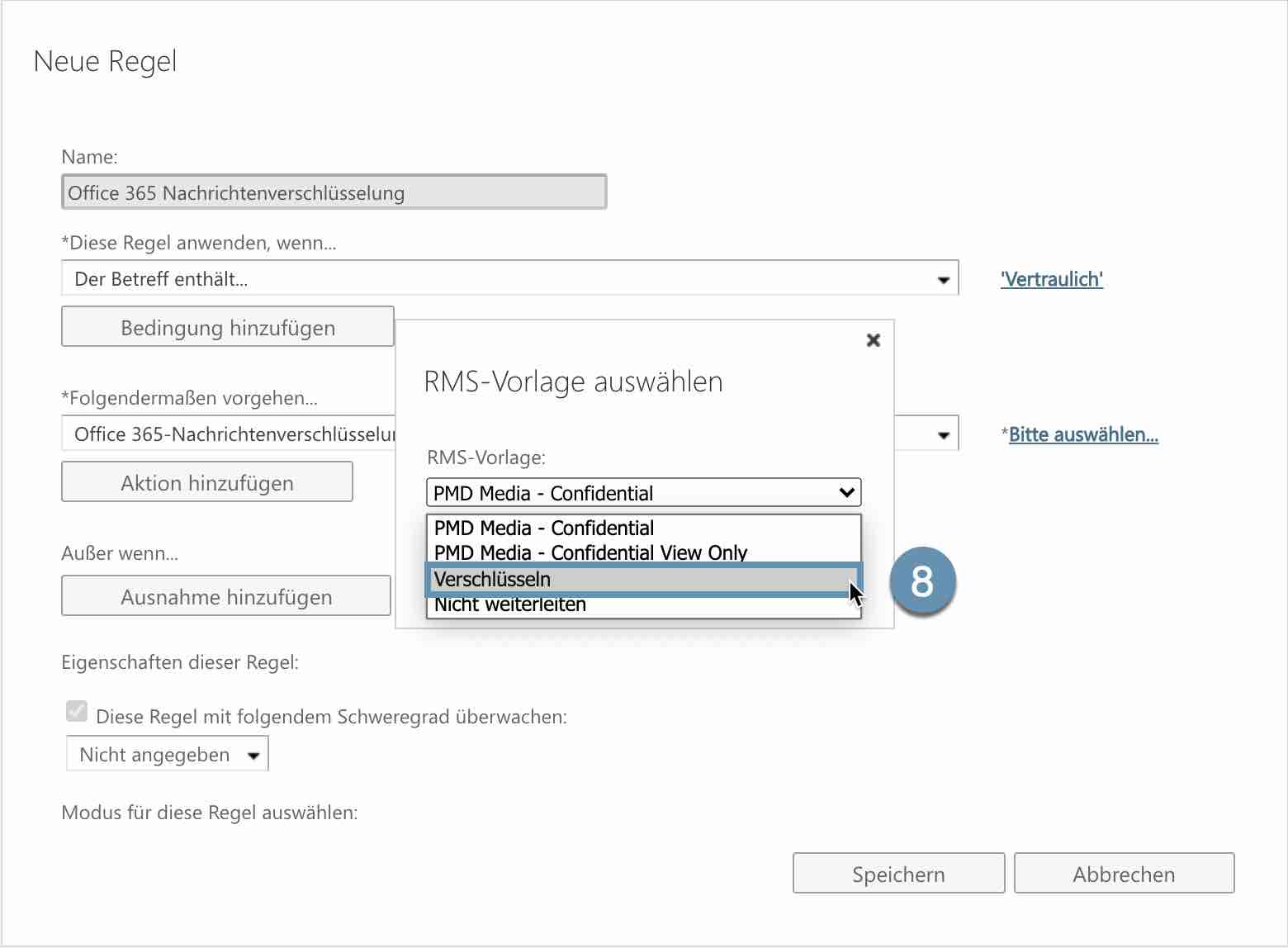Select 'Nicht weiterleiten' template option
Image resolution: width=1288 pixels, height=948 pixels.
point(644,605)
